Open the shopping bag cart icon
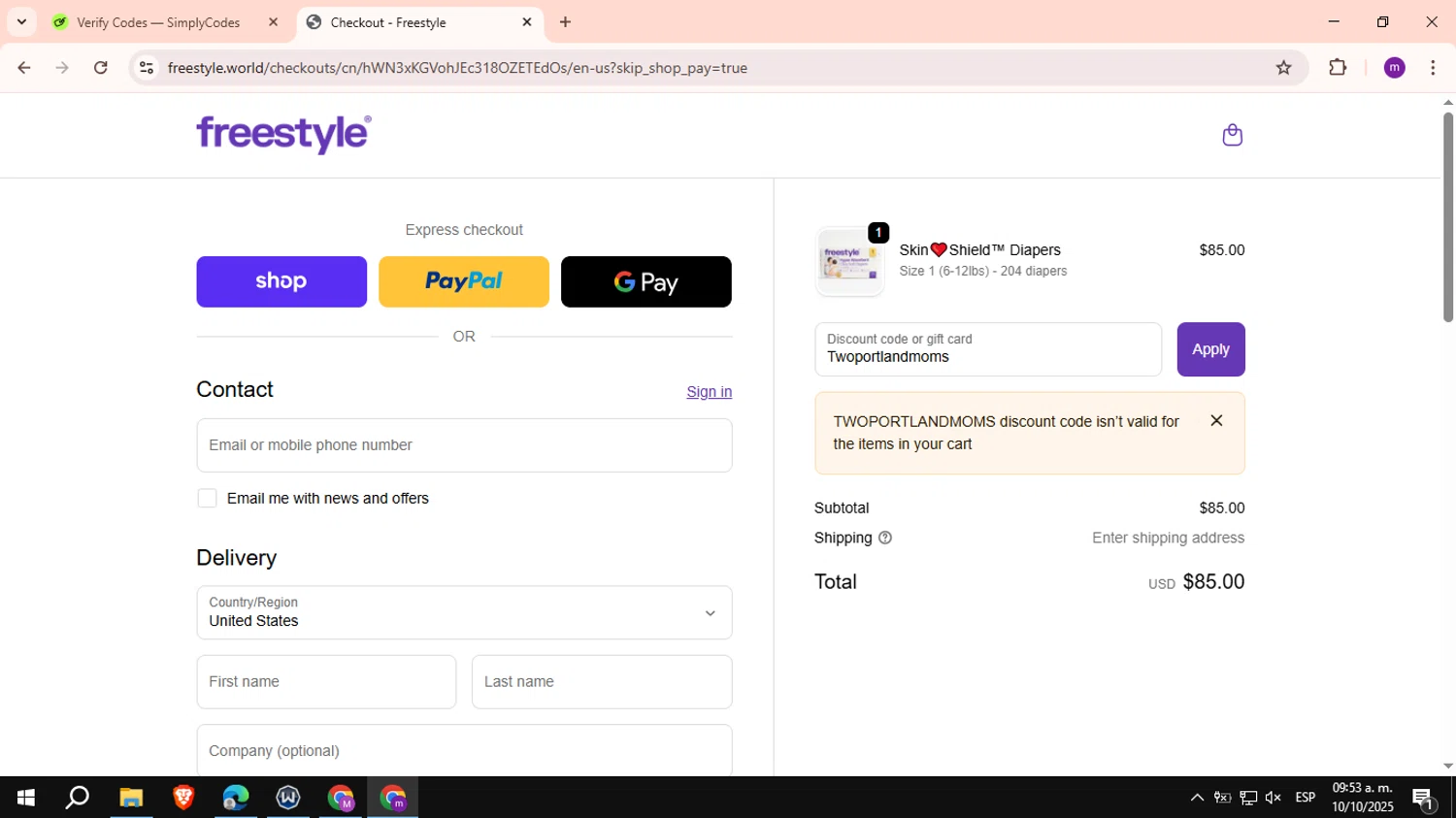Image resolution: width=1456 pixels, height=818 pixels. point(1232,135)
